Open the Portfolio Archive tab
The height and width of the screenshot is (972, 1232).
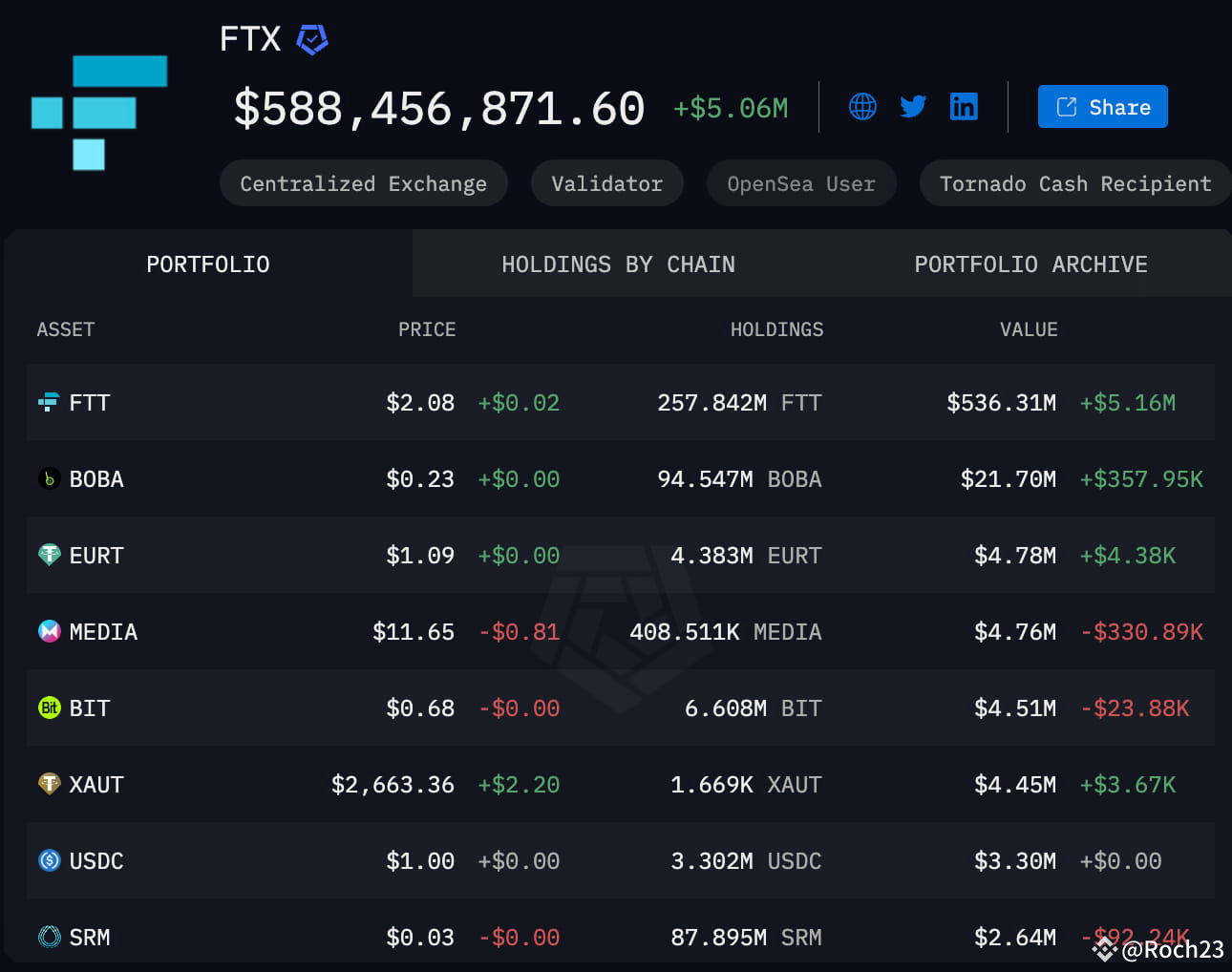pos(1030,264)
